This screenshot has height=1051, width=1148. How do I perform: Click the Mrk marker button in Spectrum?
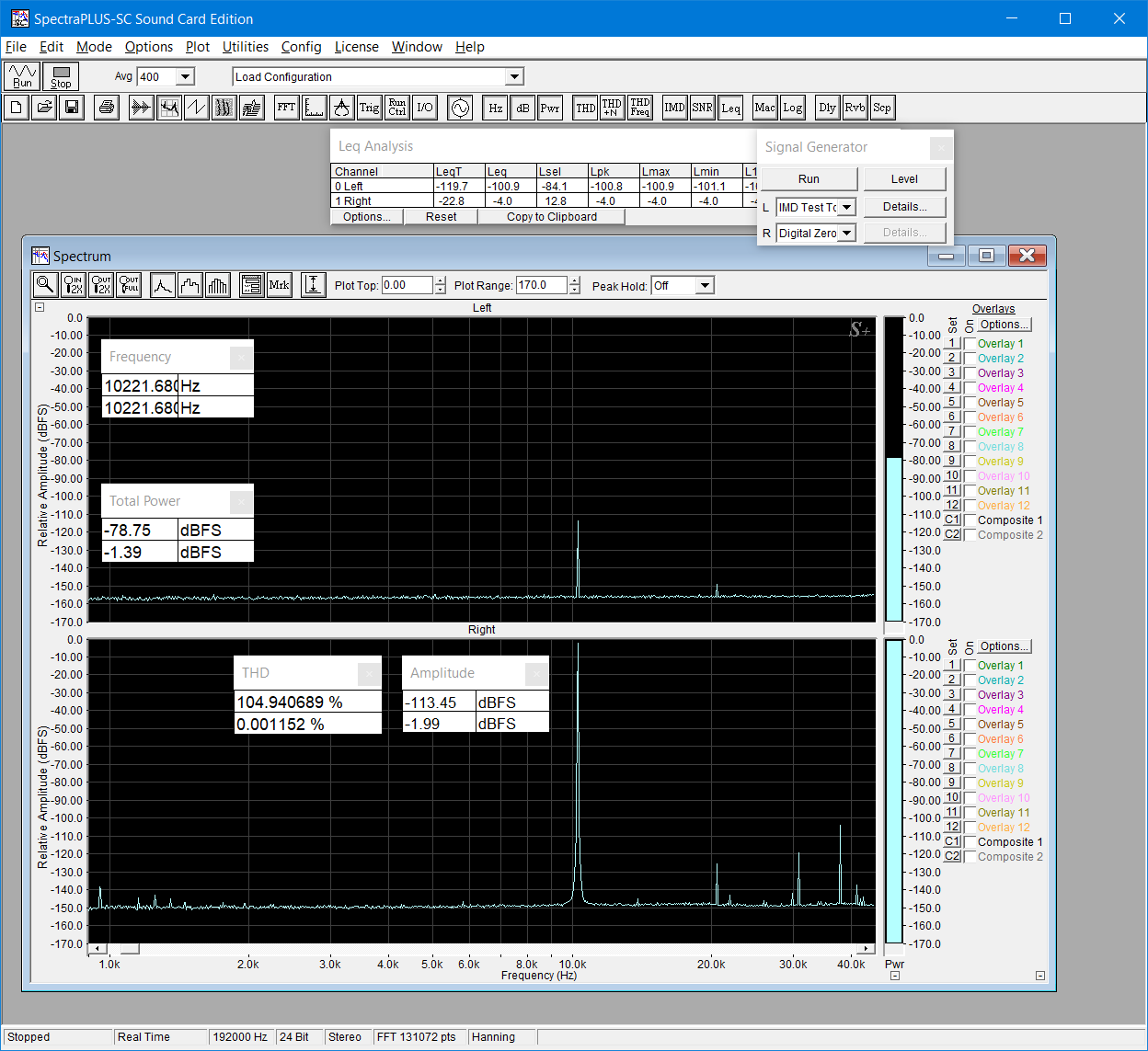279,285
